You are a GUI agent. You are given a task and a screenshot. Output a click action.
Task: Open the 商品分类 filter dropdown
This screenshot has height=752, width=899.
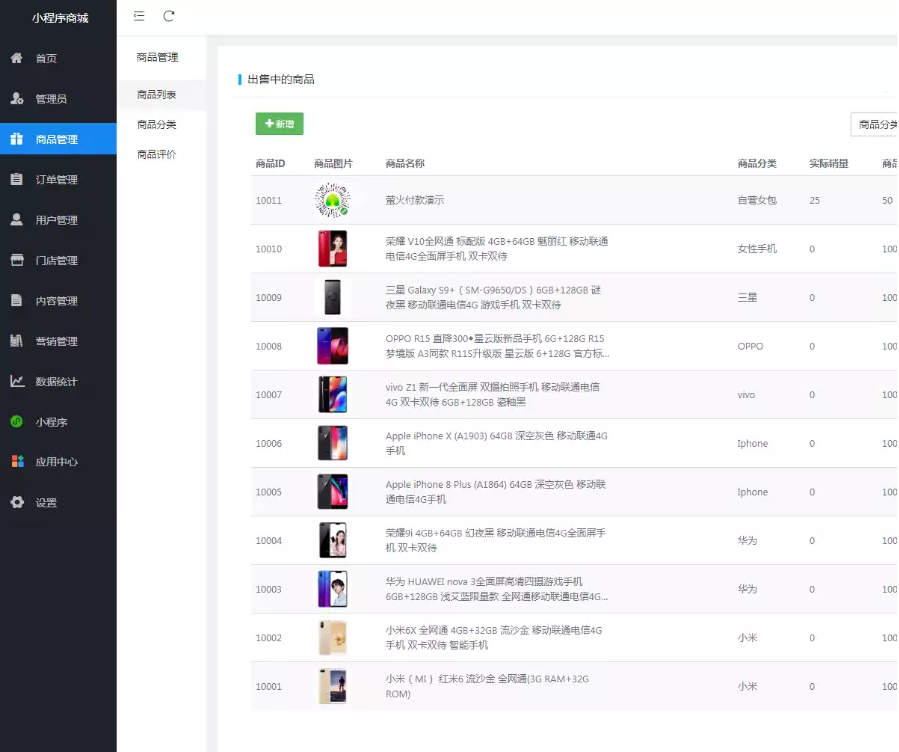(874, 124)
